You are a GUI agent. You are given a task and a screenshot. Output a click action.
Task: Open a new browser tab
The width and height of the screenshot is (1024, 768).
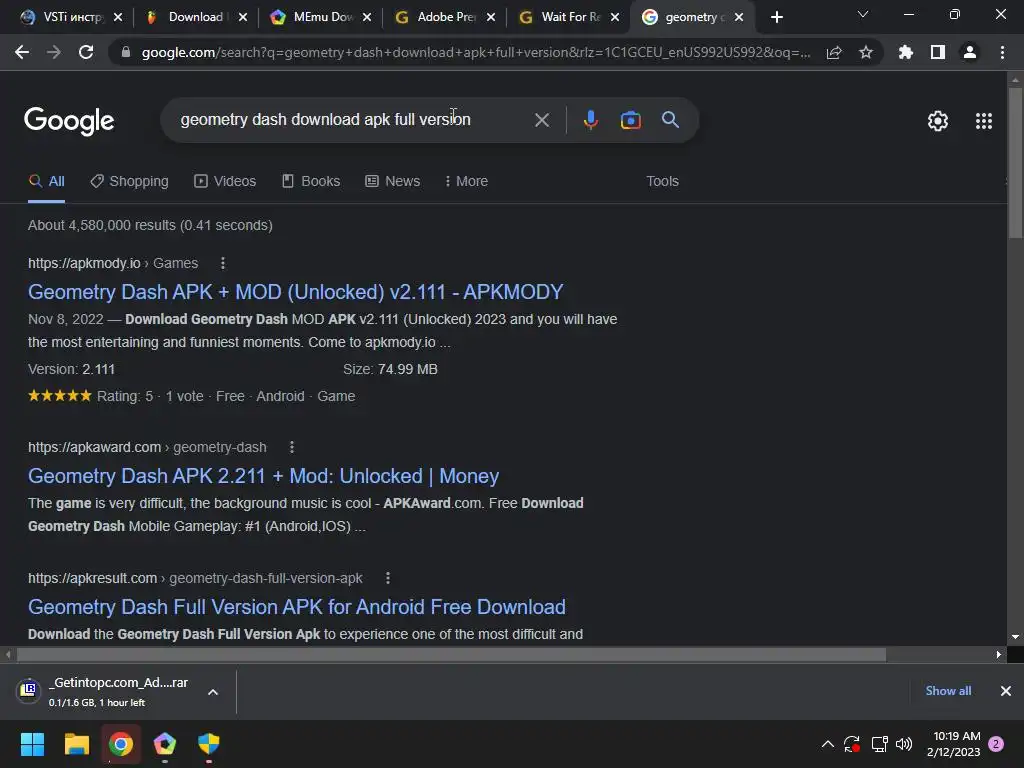(776, 18)
